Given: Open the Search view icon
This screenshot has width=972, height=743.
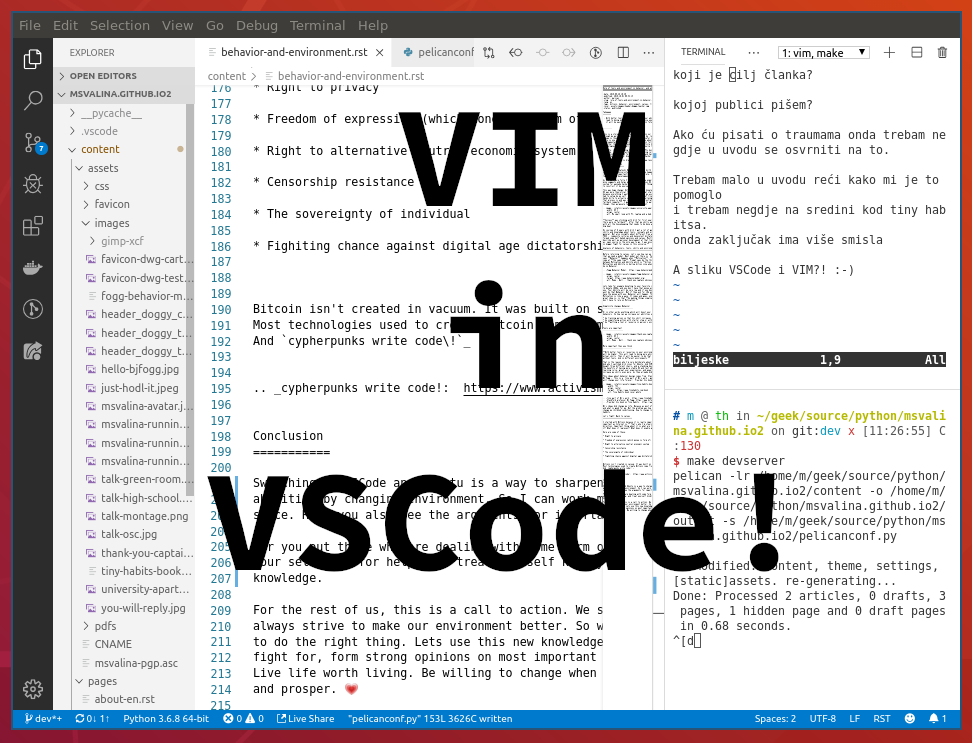Looking at the screenshot, I should (x=32, y=100).
